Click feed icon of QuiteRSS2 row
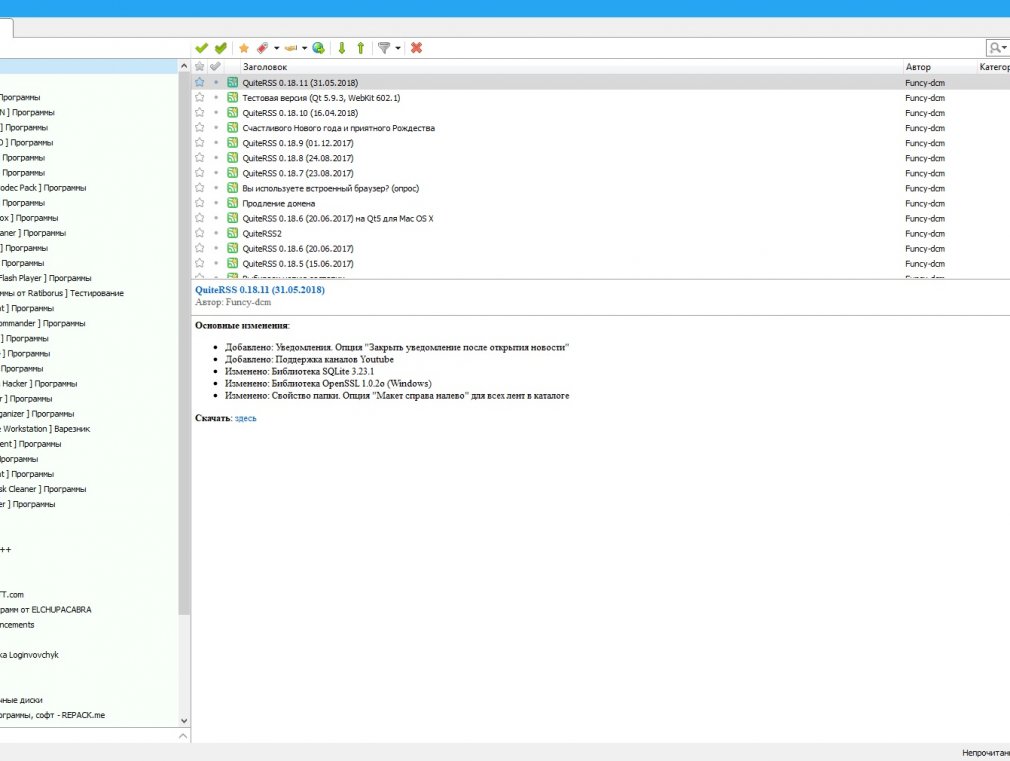The height and width of the screenshot is (761, 1010). 233,233
